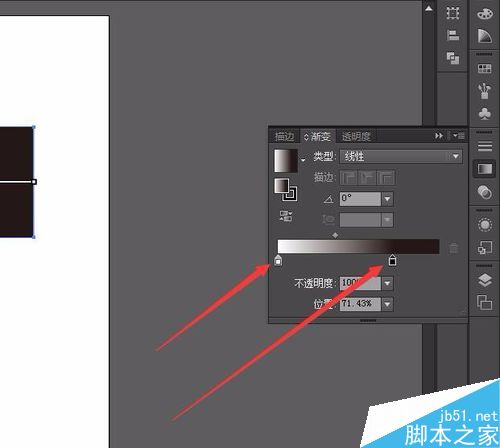Screen dimensions: 500x448
Task: Select the white gradient stop
Action: pyautogui.click(x=278, y=260)
